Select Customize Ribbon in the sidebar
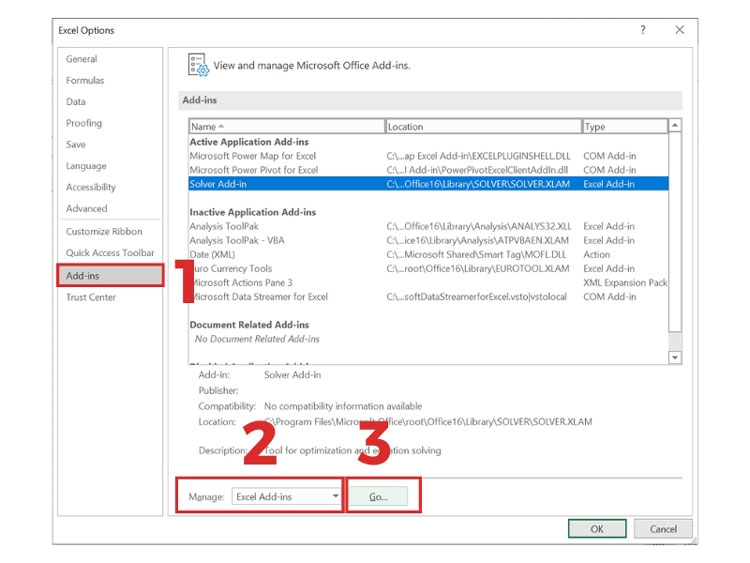The height and width of the screenshot is (563, 750). pos(104,232)
